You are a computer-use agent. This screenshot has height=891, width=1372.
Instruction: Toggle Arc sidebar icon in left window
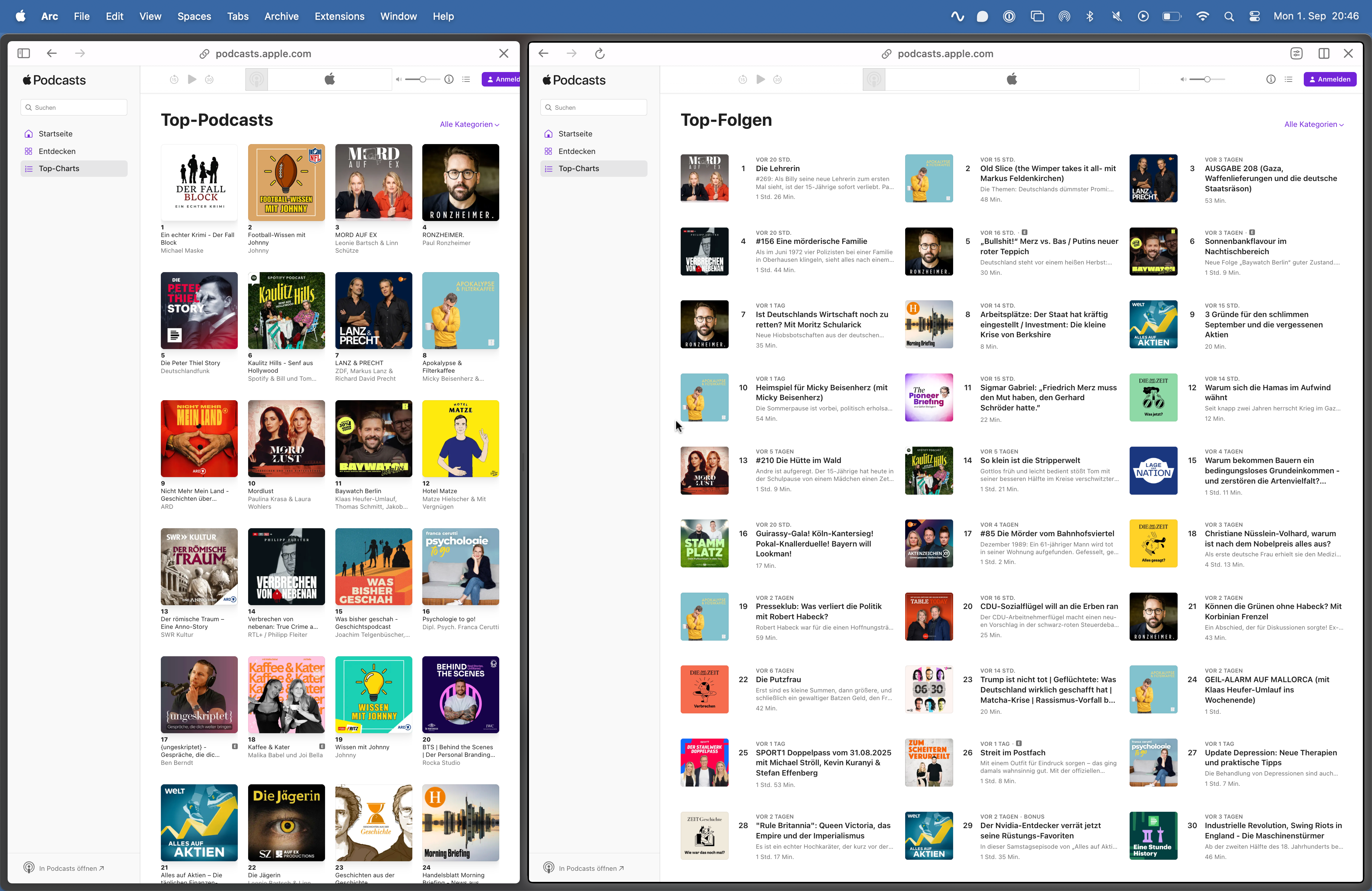(24, 53)
